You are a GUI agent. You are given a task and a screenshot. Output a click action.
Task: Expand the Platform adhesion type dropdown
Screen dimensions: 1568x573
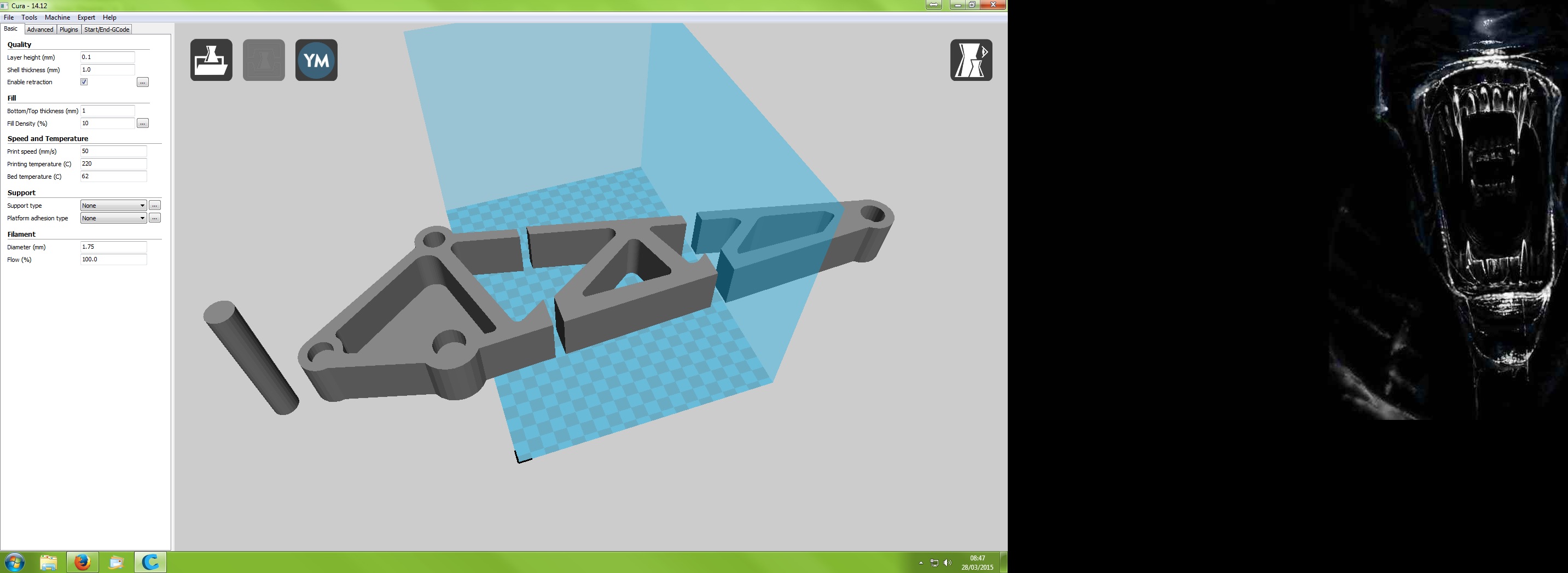click(x=113, y=218)
